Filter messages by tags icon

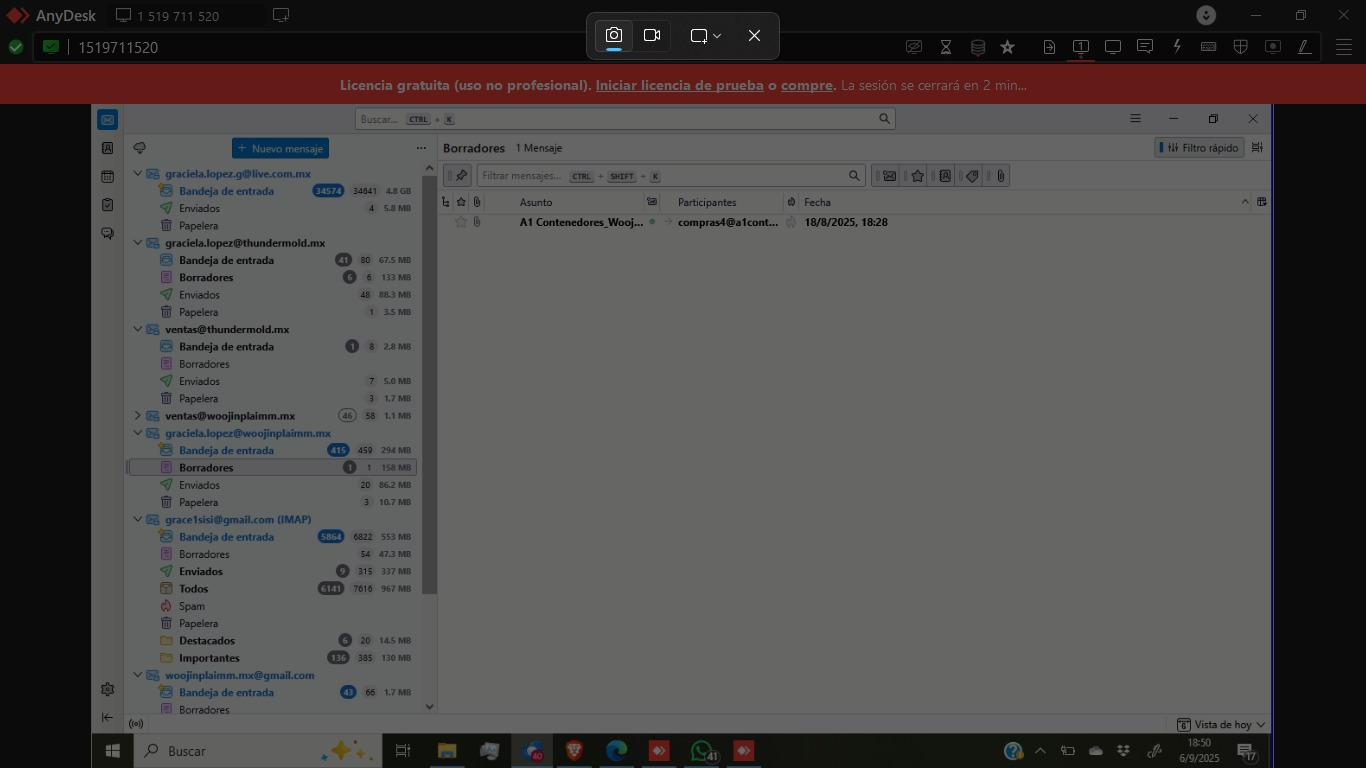(x=972, y=176)
